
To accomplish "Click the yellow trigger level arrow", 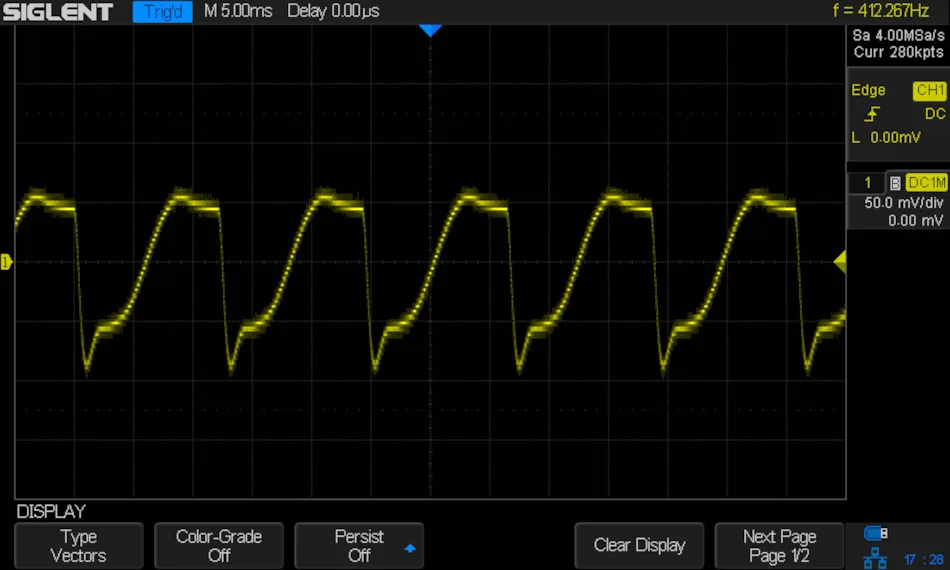I will [840, 262].
